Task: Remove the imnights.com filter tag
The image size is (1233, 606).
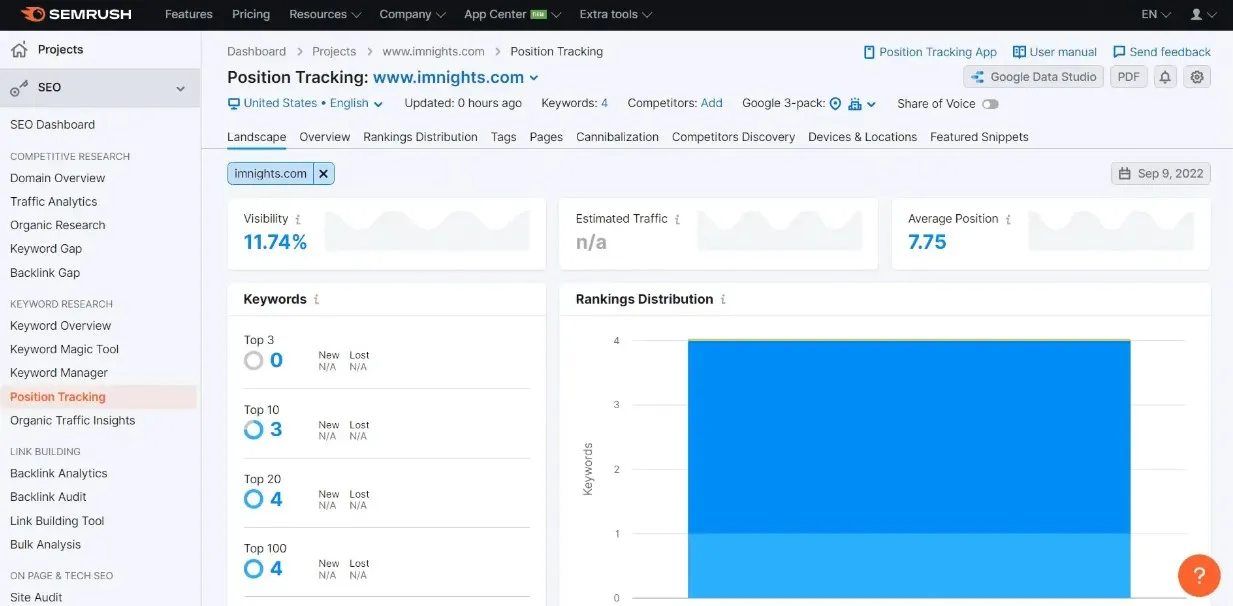Action: pyautogui.click(x=323, y=174)
